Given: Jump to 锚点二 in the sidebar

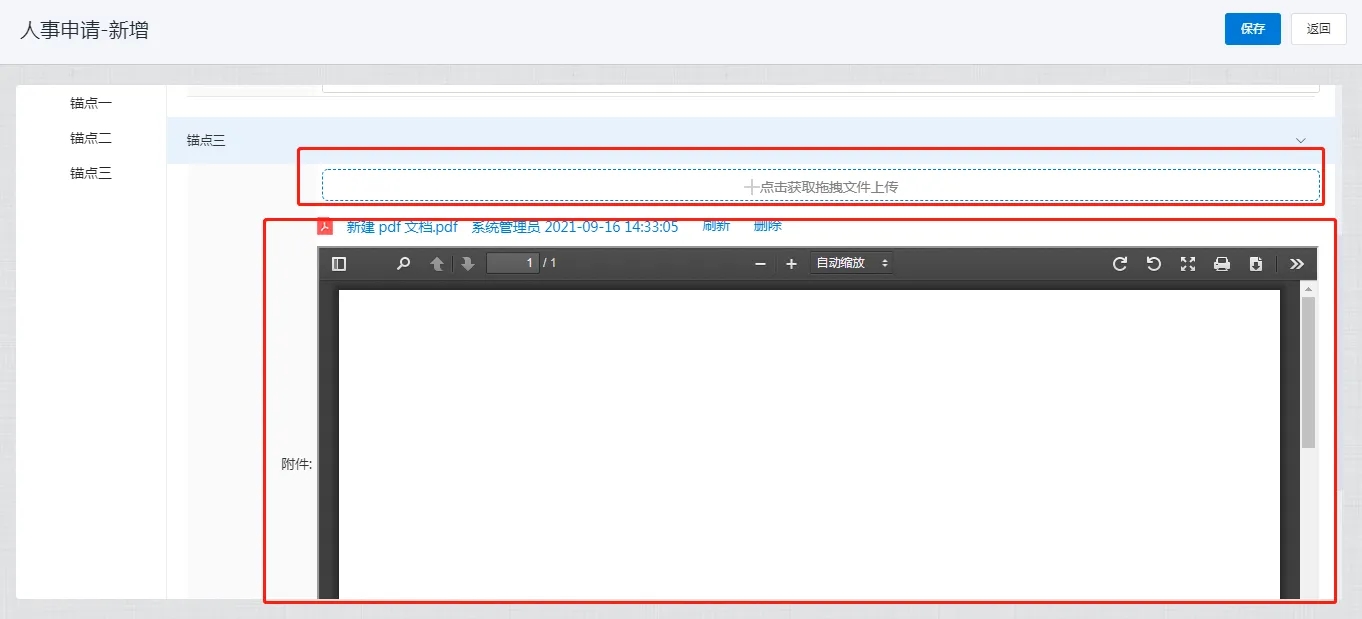Looking at the screenshot, I should pyautogui.click(x=91, y=138).
